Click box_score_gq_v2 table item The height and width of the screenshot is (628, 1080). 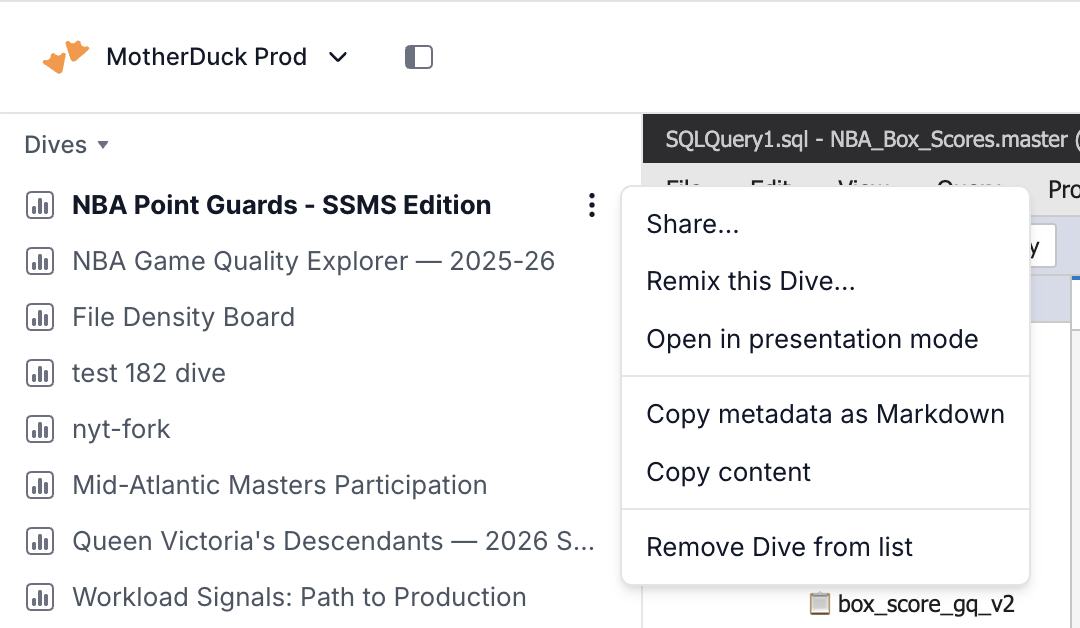pyautogui.click(x=926, y=604)
